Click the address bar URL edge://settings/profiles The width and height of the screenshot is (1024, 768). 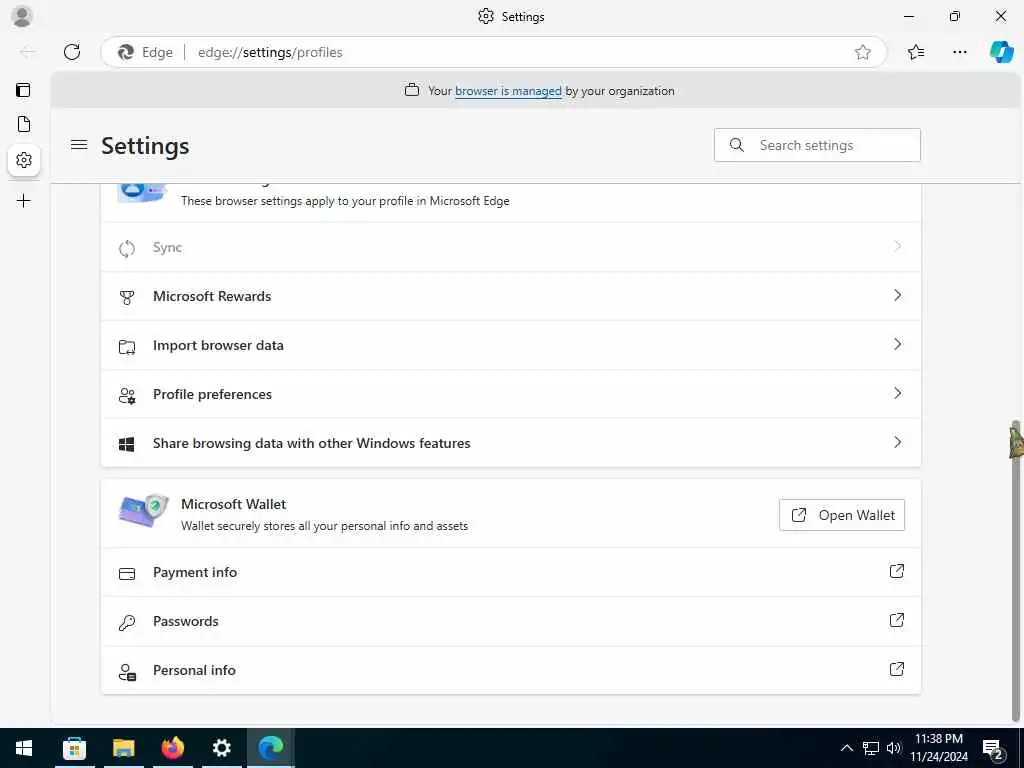pos(270,52)
